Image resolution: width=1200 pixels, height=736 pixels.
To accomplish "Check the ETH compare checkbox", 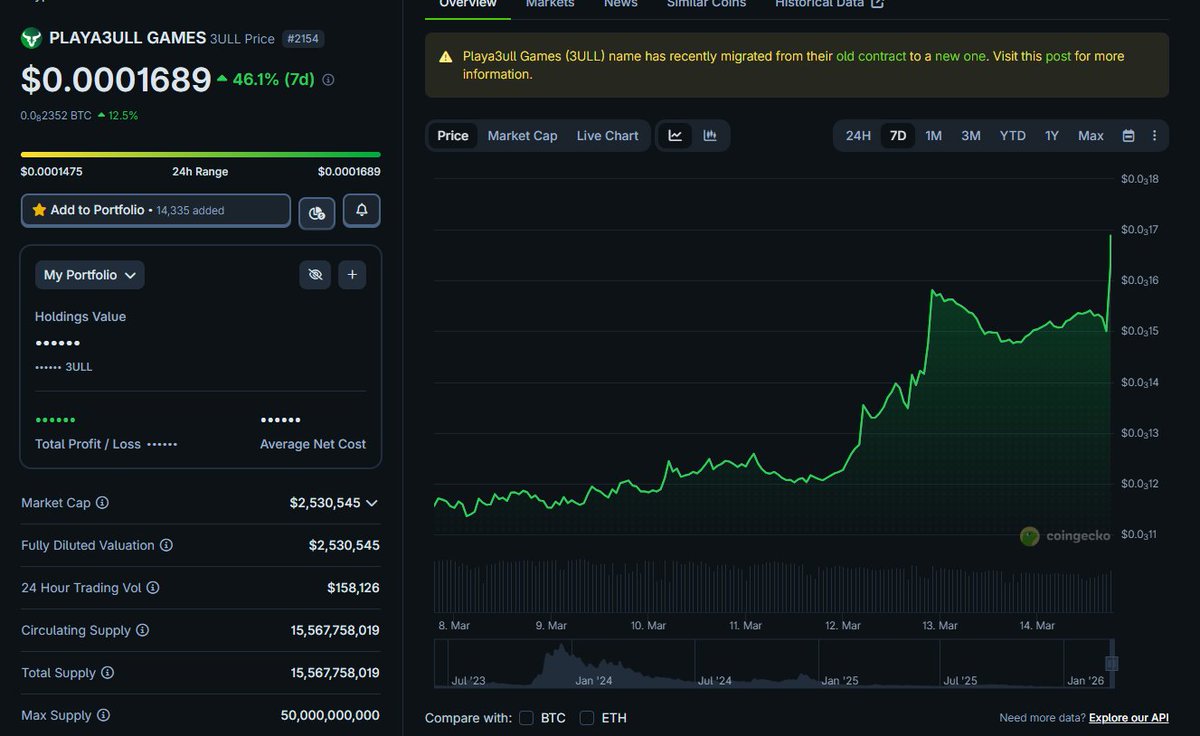I will 587,718.
